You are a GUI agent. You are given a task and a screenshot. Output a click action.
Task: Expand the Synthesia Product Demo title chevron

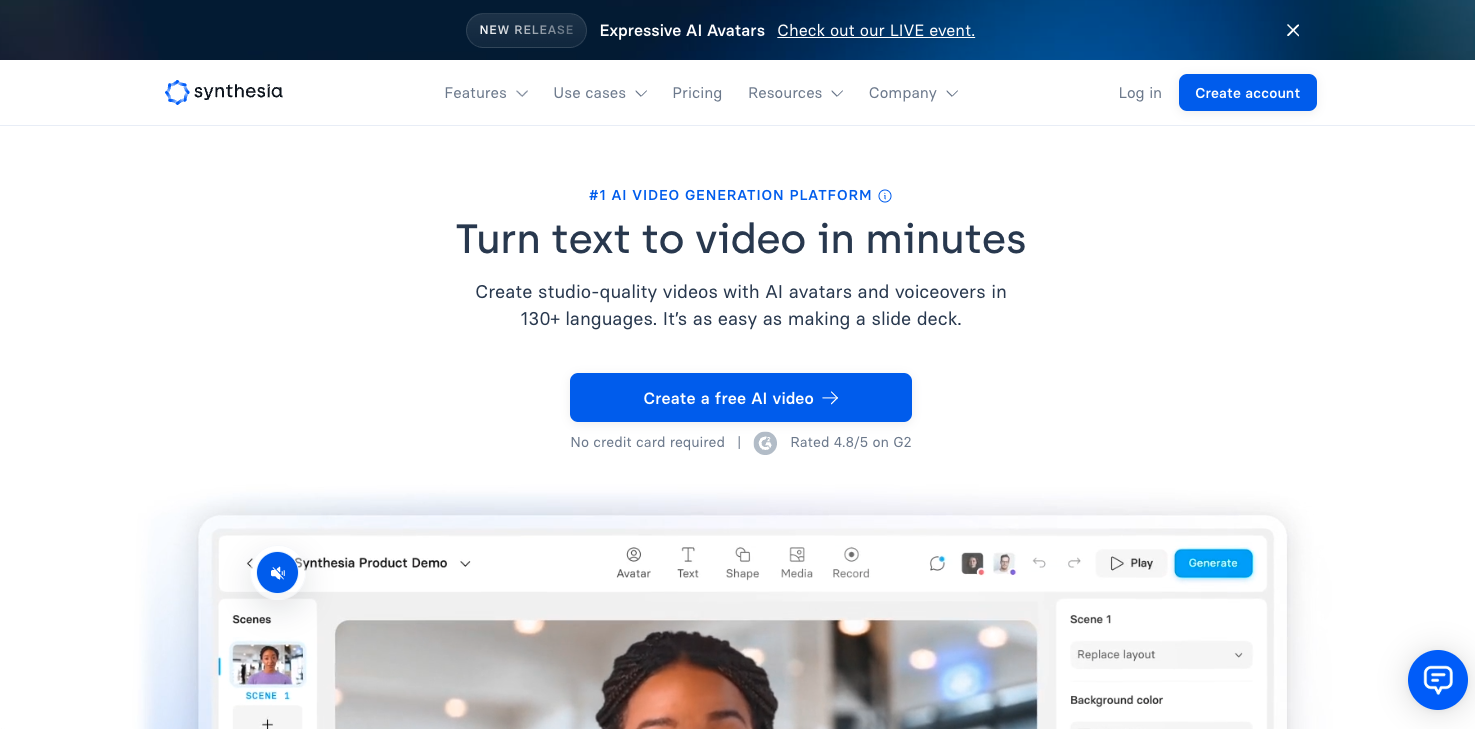(x=465, y=564)
